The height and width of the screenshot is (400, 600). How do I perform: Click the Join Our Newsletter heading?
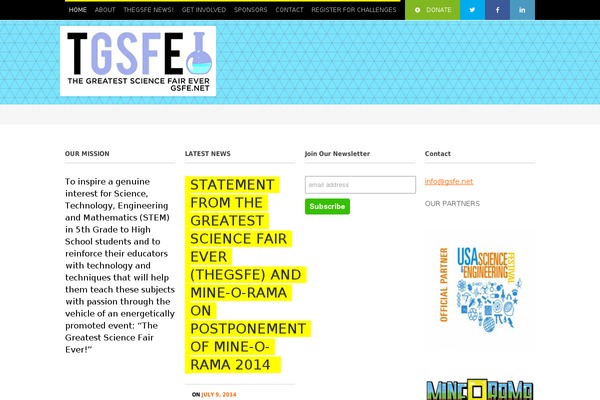click(337, 154)
